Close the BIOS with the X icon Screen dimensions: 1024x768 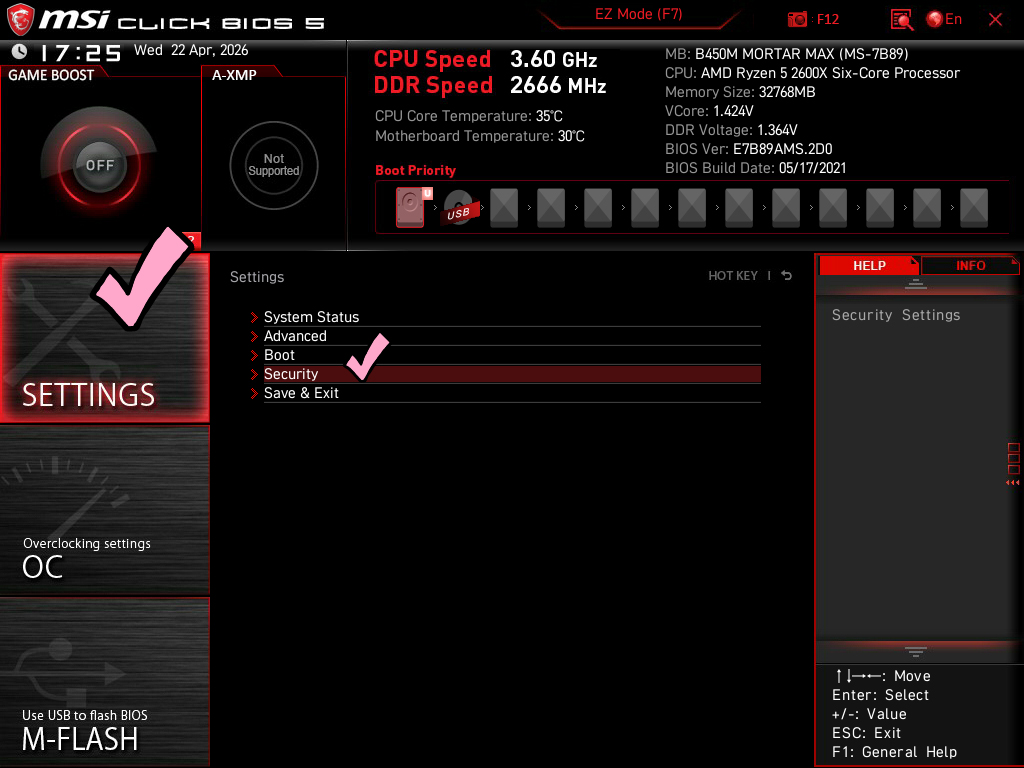995,20
